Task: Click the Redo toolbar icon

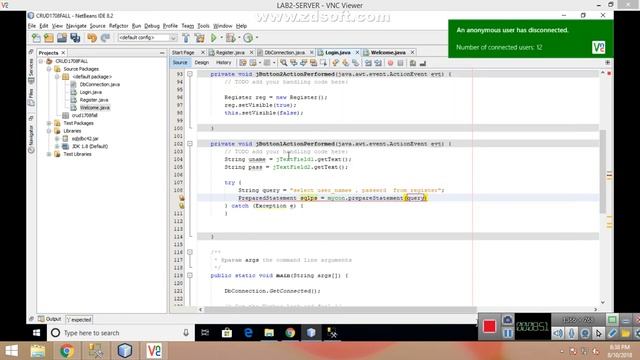Action: pos(105,38)
